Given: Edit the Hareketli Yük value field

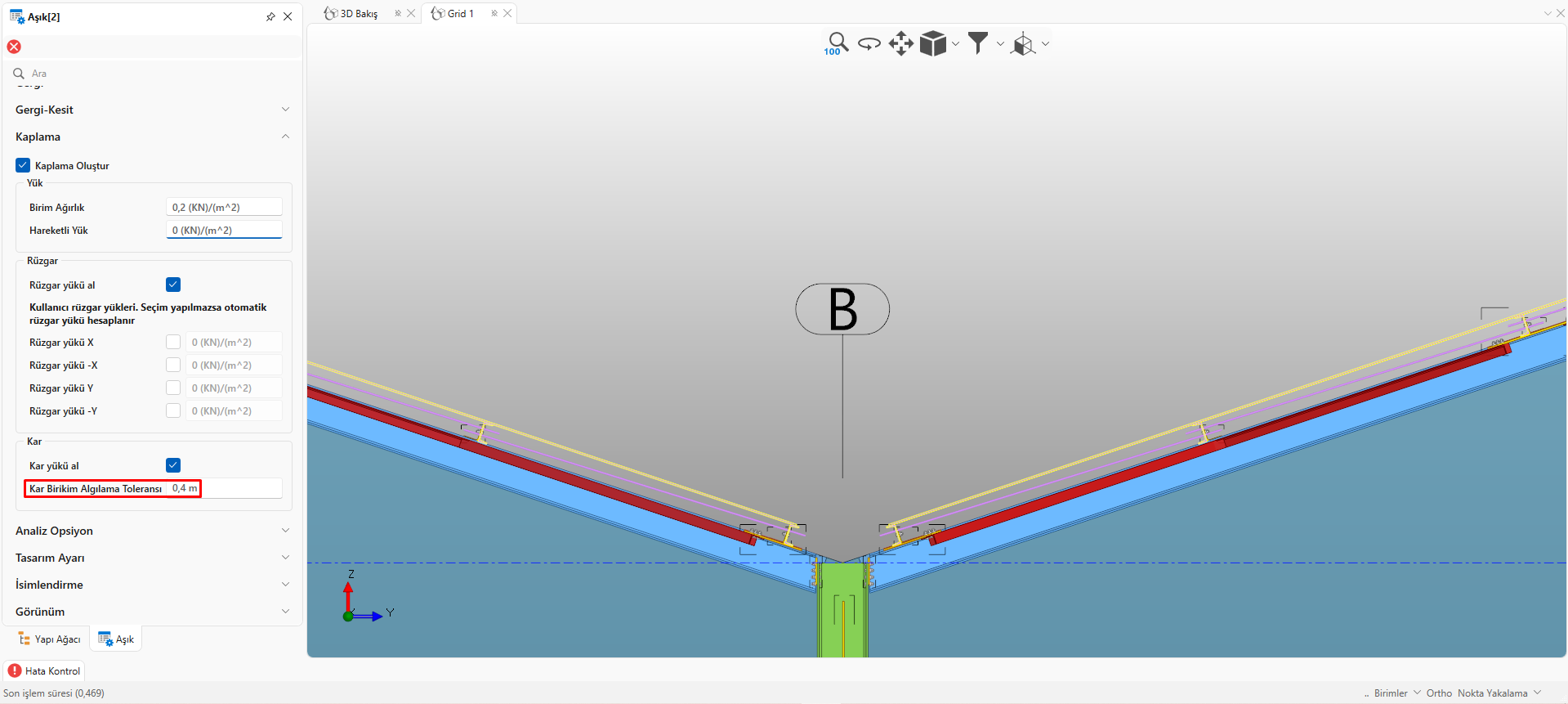Looking at the screenshot, I should click(x=225, y=230).
